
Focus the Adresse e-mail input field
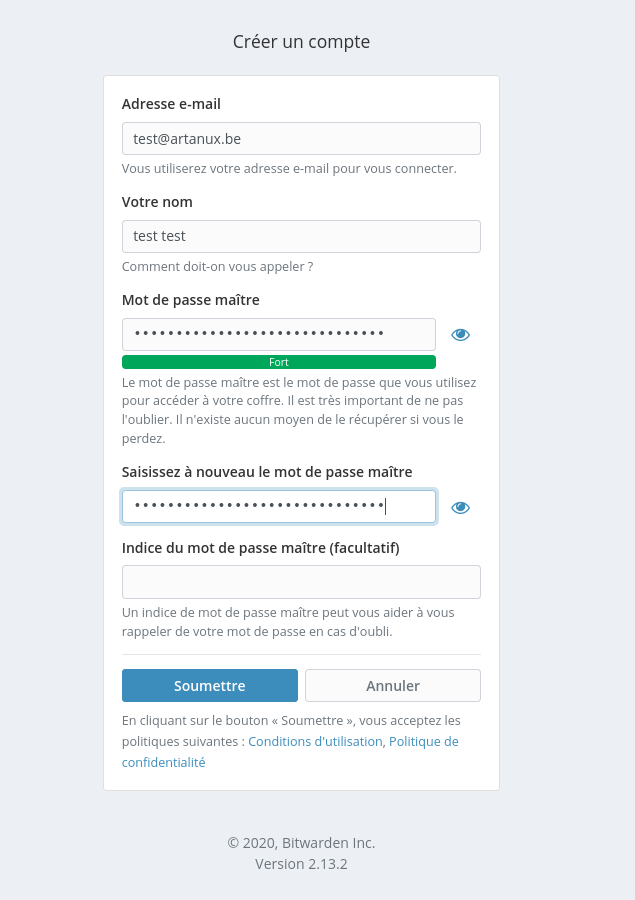click(x=301, y=139)
